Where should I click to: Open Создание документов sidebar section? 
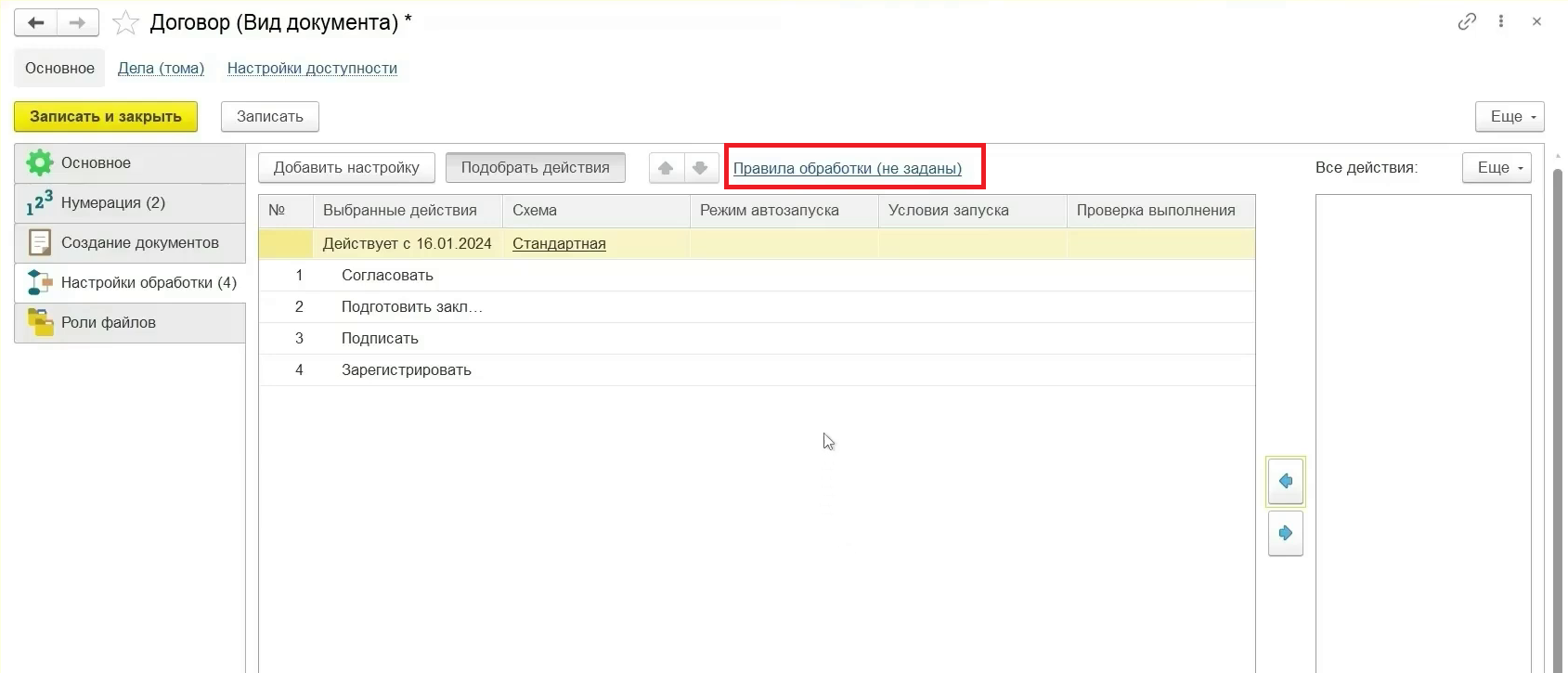139,243
